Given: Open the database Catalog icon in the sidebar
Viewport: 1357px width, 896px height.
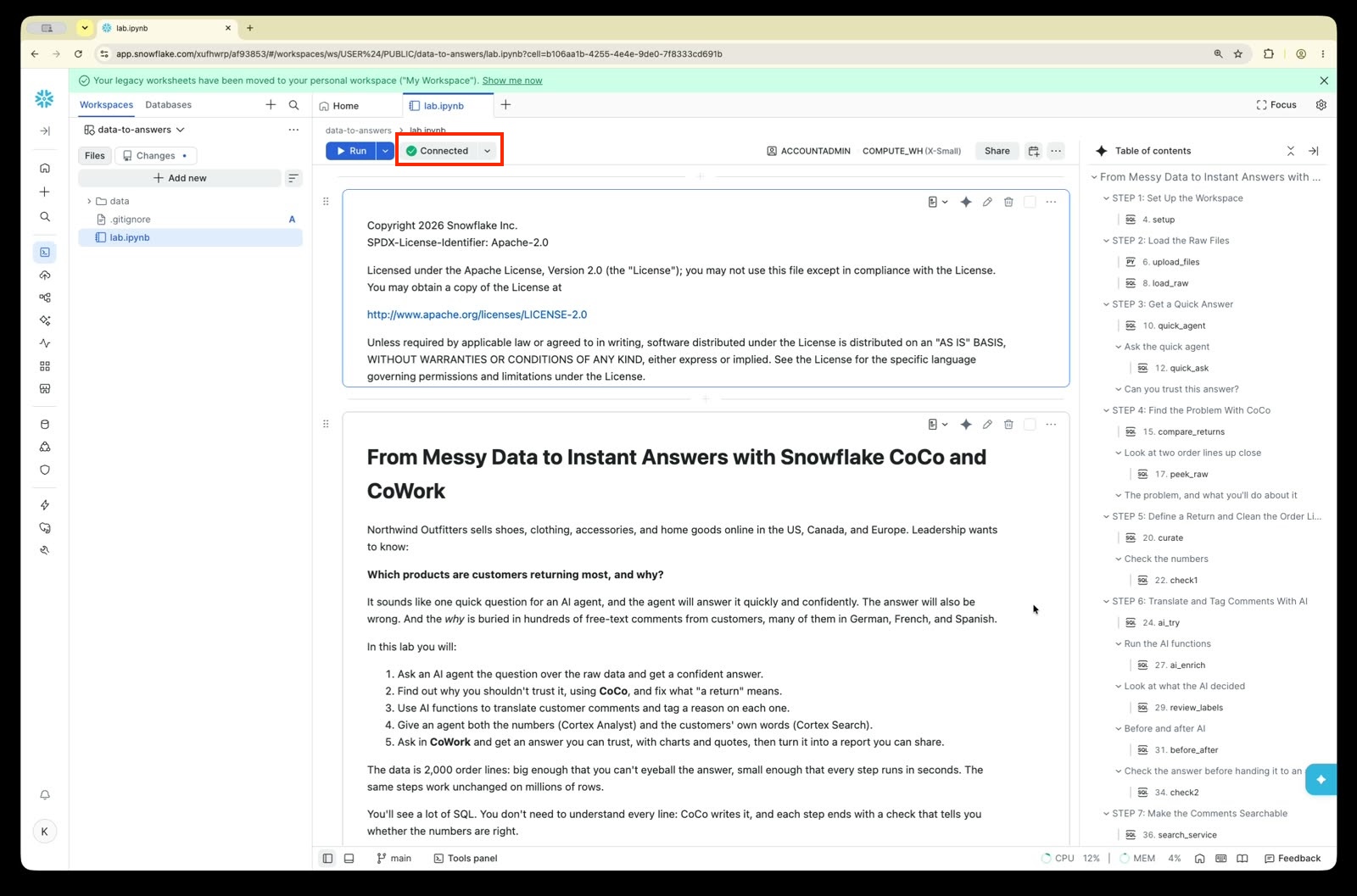Looking at the screenshot, I should pyautogui.click(x=45, y=424).
